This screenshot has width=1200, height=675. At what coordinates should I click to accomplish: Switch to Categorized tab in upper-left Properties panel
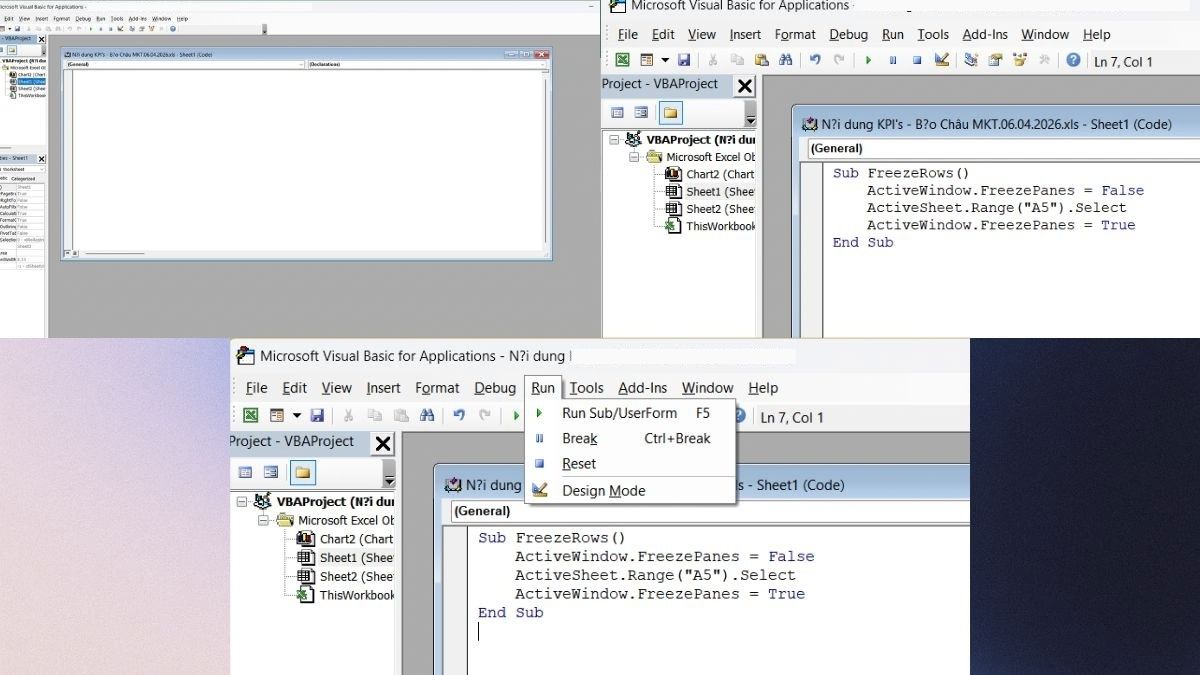tap(23, 178)
